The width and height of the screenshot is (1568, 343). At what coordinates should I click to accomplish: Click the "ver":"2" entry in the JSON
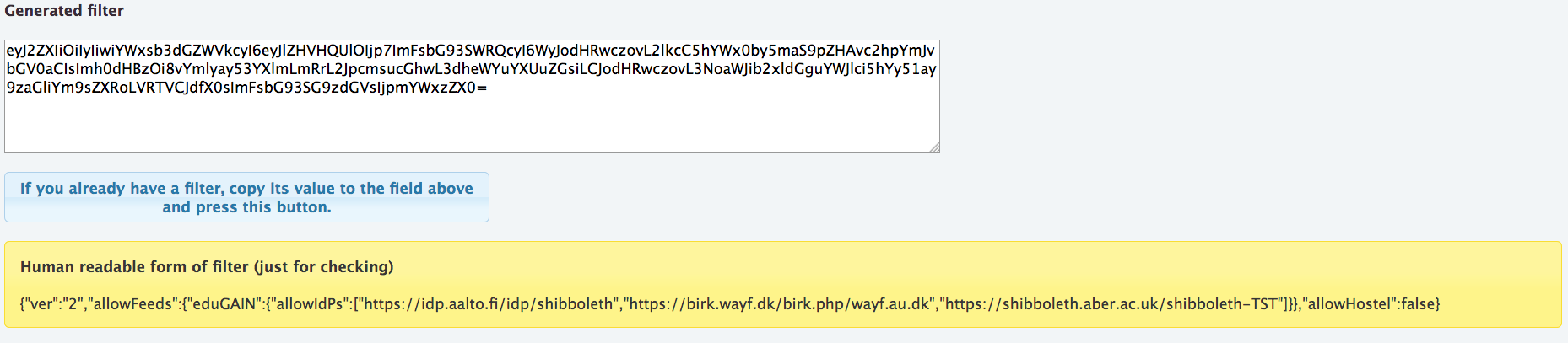coord(52,304)
